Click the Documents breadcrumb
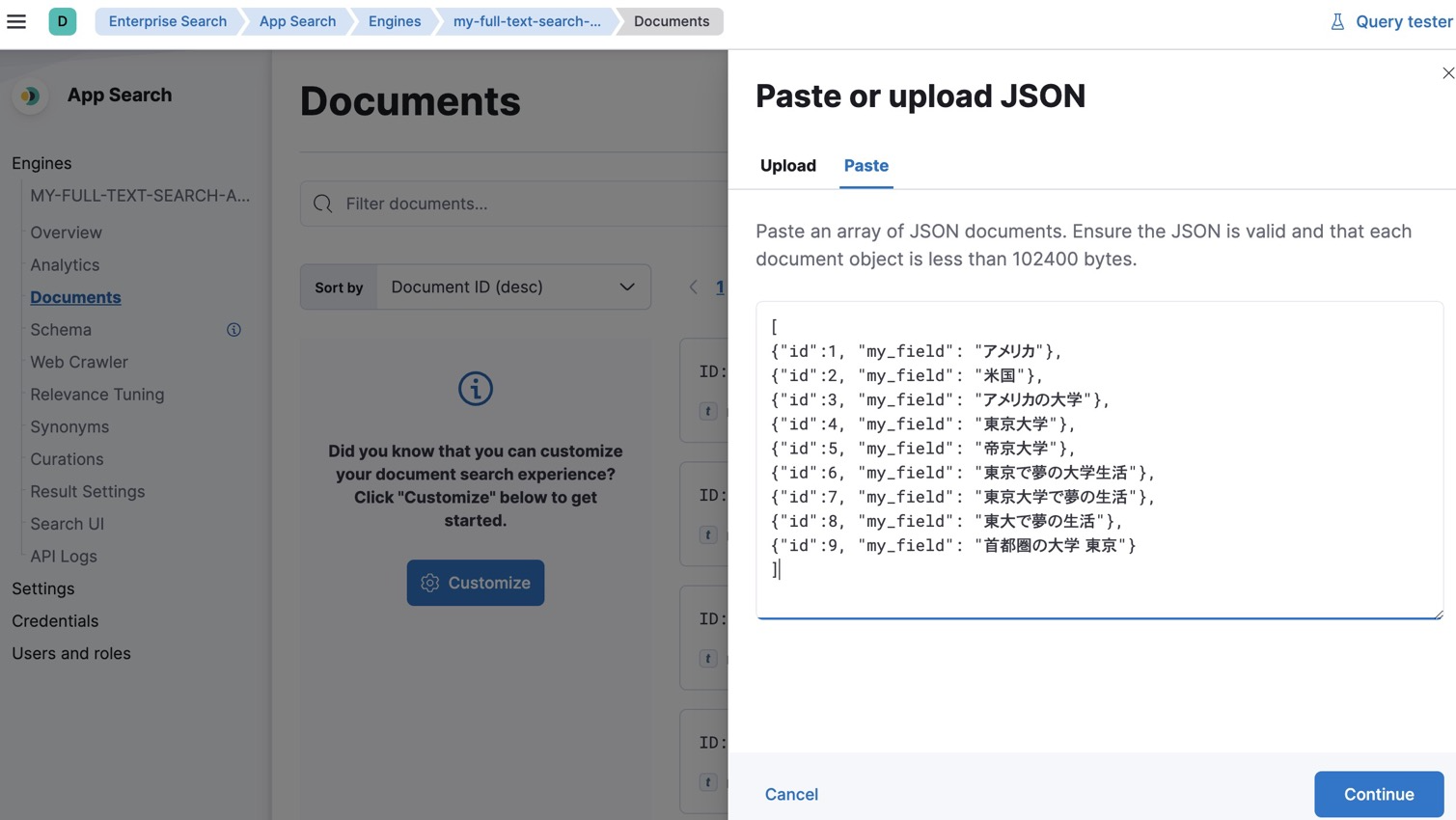The image size is (1456, 820). click(x=672, y=21)
